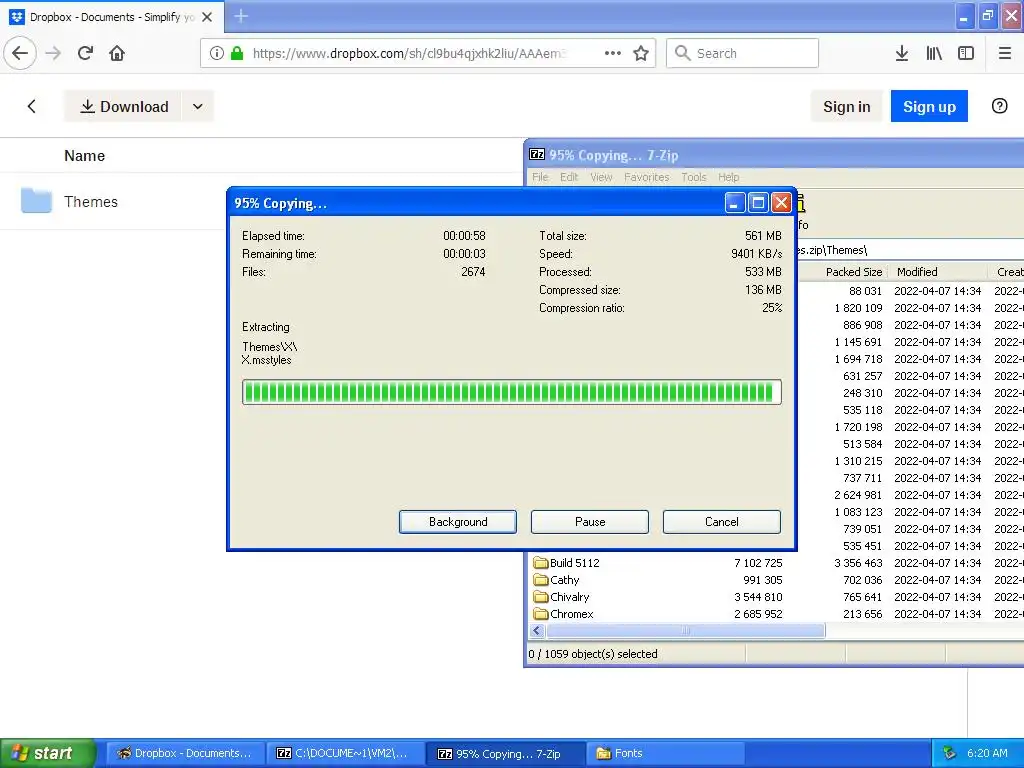The image size is (1024, 768).
Task: Click the size value 7 102 725
Action: [x=758, y=563]
